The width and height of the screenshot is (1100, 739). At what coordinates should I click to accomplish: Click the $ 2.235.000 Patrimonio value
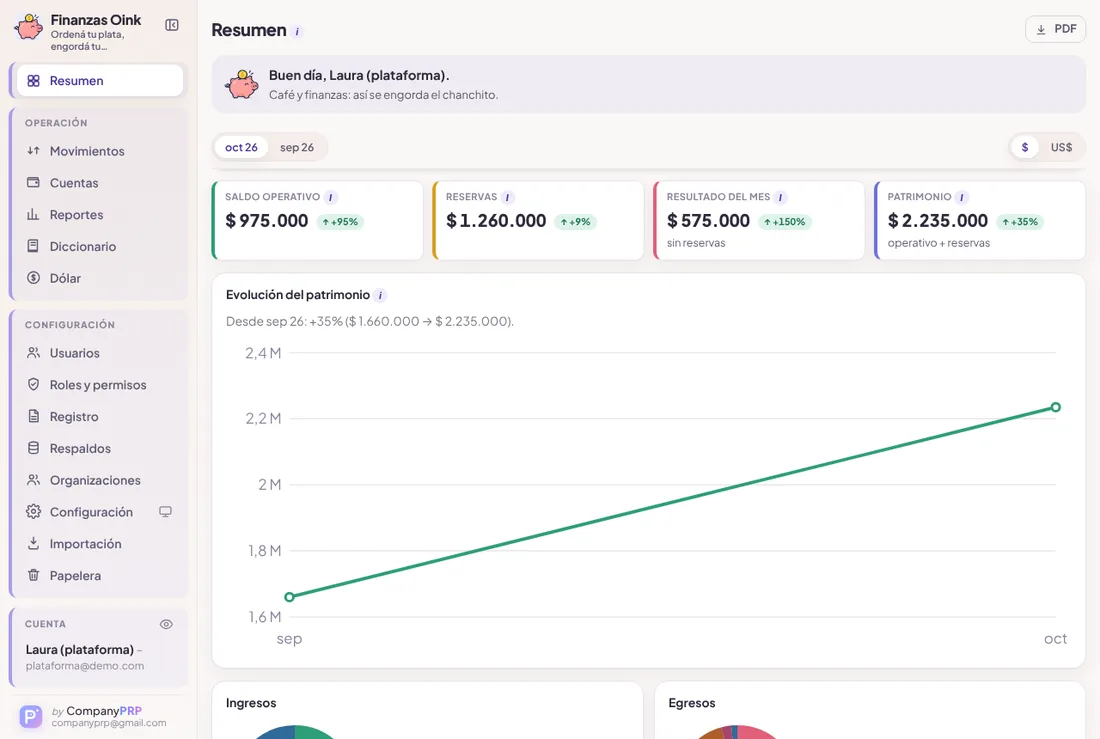click(937, 220)
